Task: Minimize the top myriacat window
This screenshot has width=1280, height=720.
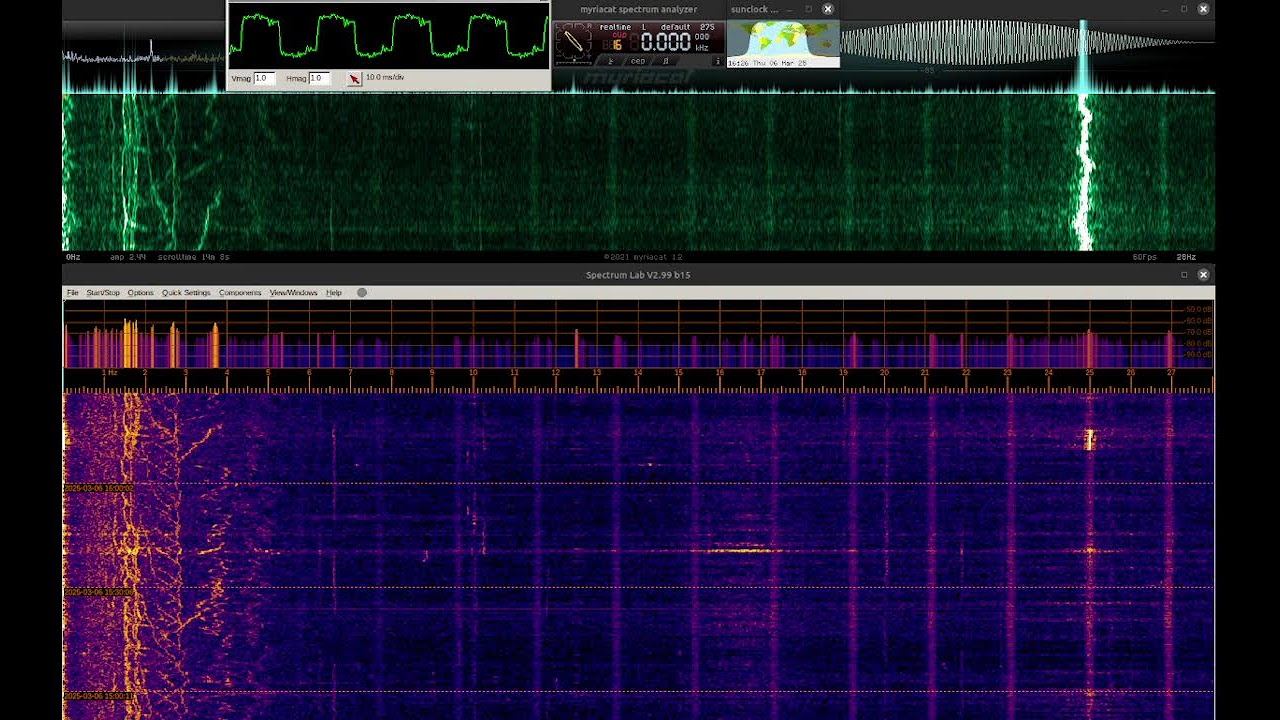Action: coord(1164,9)
